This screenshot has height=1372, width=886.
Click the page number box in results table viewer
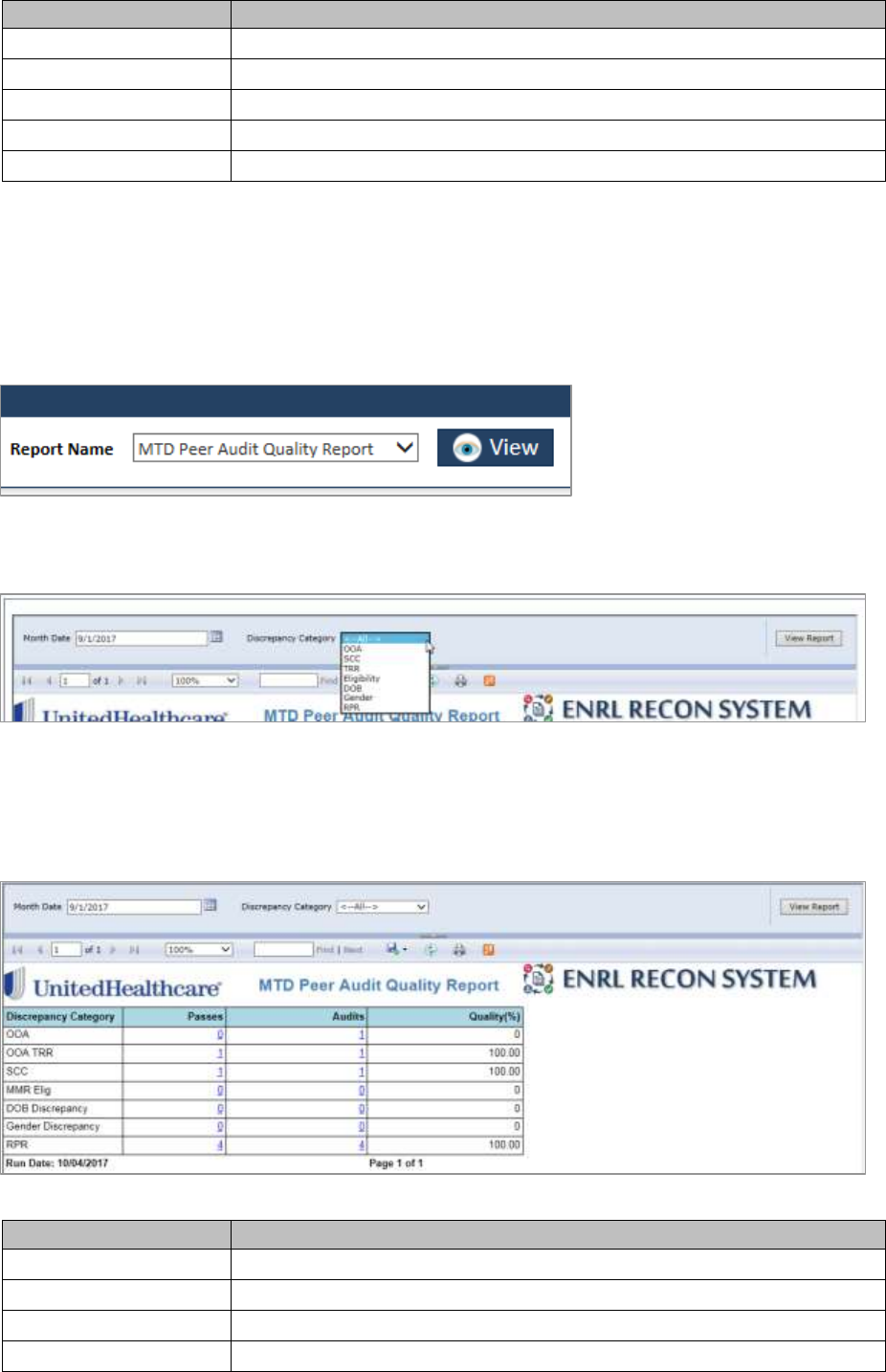66,949
